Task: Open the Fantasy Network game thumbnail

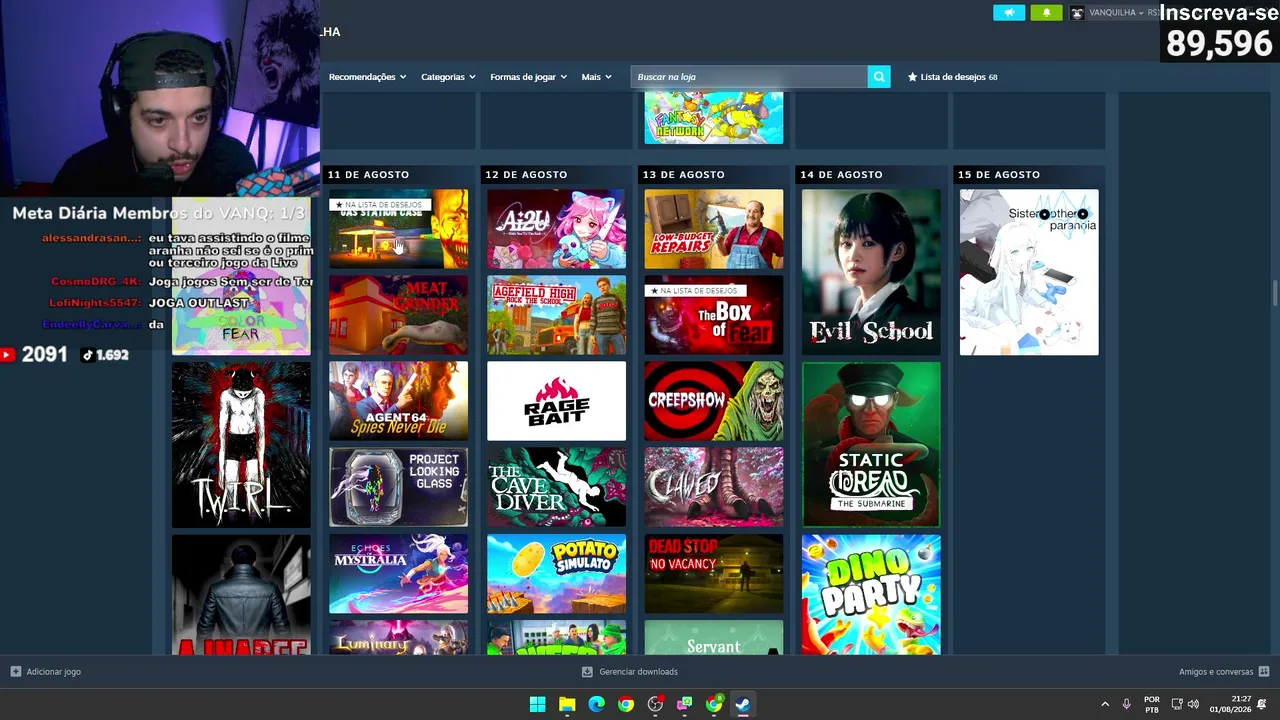Action: pos(714,118)
